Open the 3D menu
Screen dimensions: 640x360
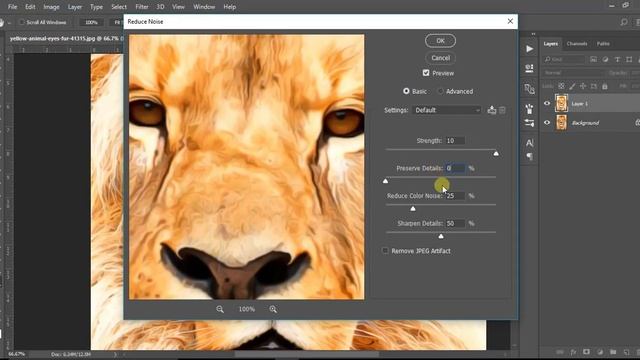coord(160,7)
